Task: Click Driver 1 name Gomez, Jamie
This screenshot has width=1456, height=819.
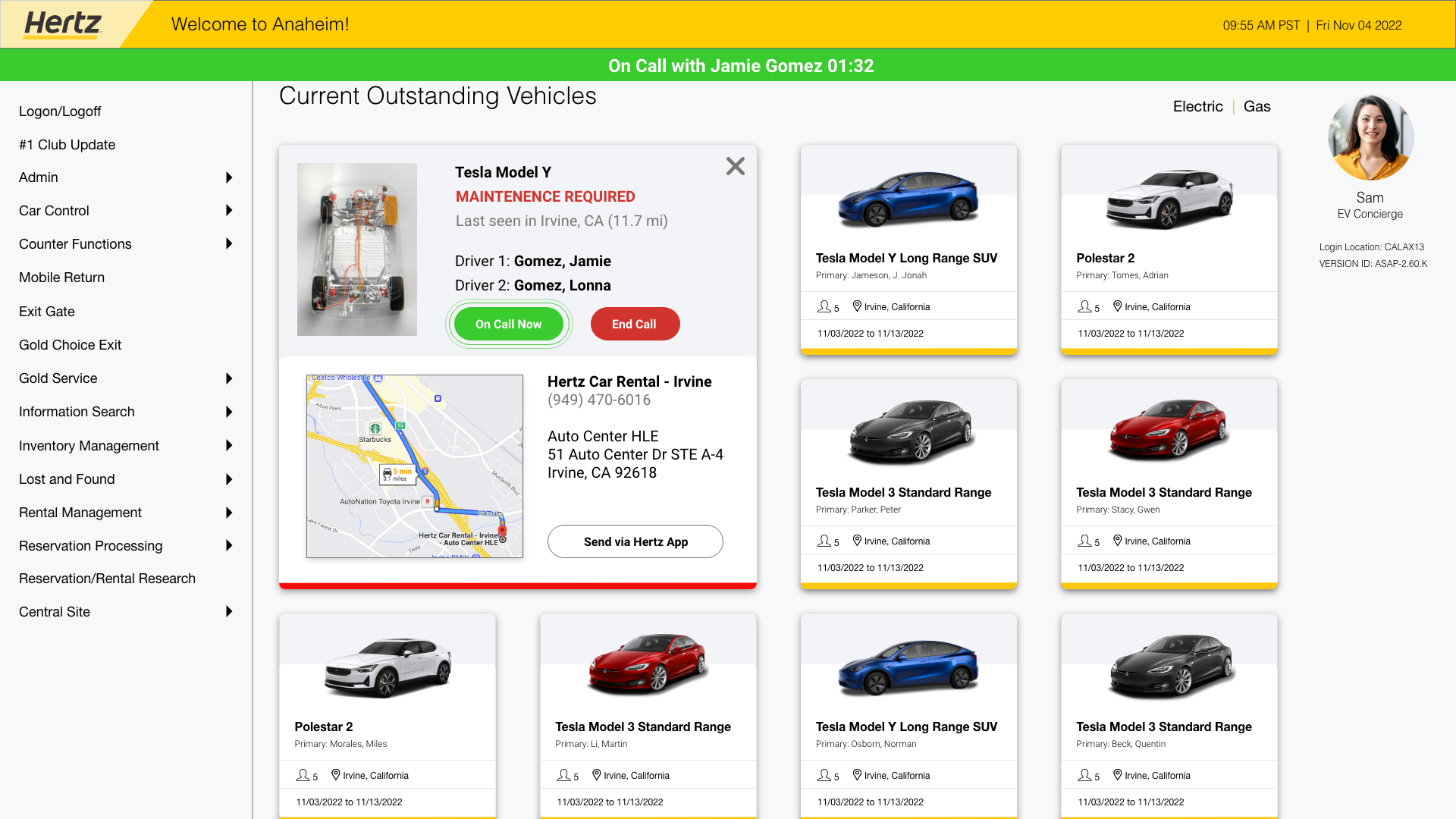Action: pyautogui.click(x=562, y=261)
